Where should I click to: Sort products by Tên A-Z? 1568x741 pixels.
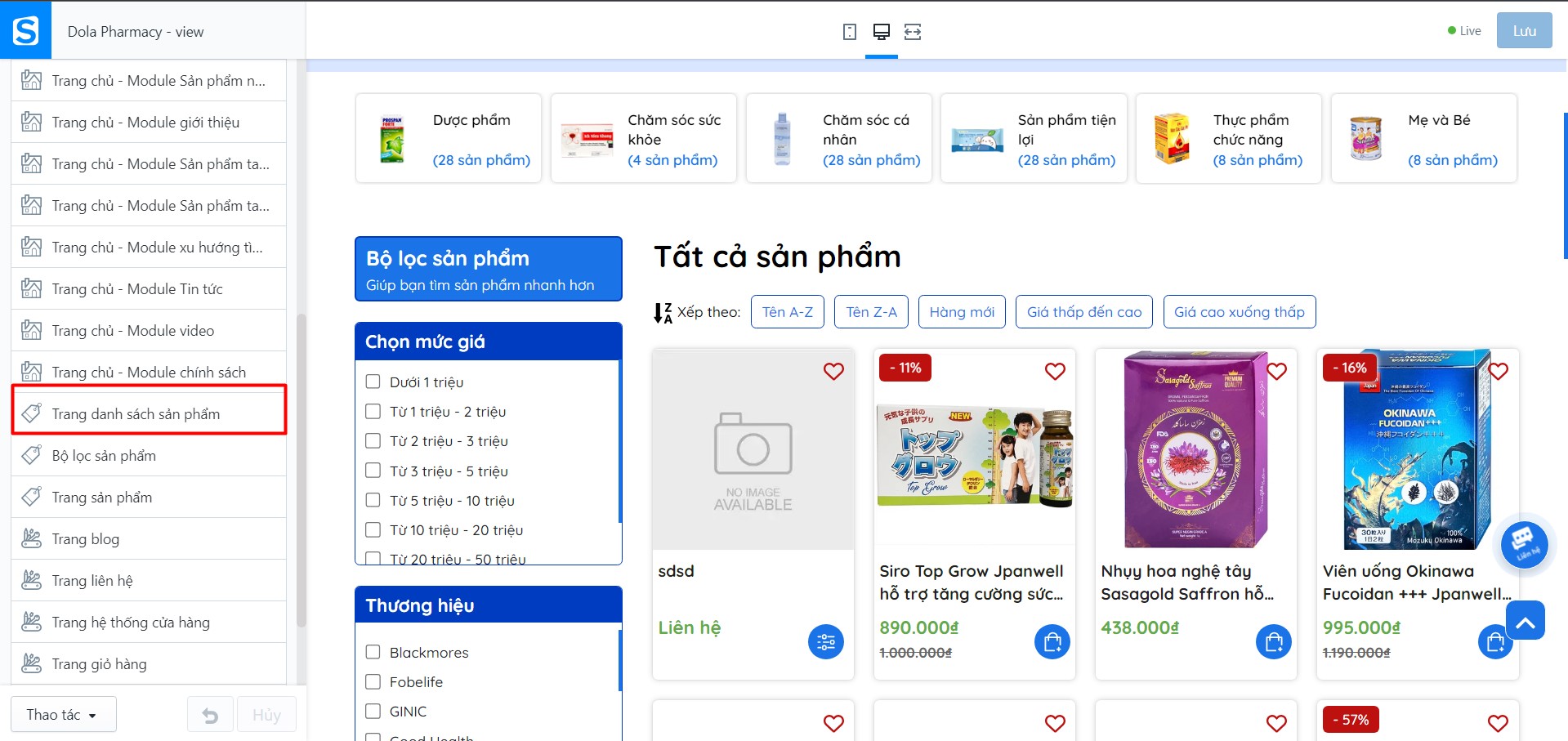click(x=788, y=312)
